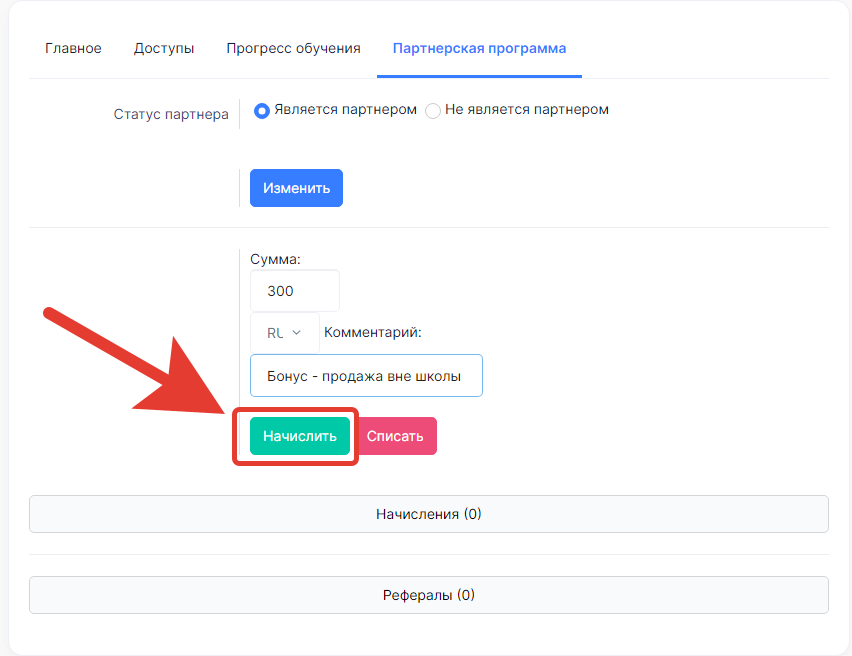
Task: Open the Главное tab
Action: tap(73, 48)
